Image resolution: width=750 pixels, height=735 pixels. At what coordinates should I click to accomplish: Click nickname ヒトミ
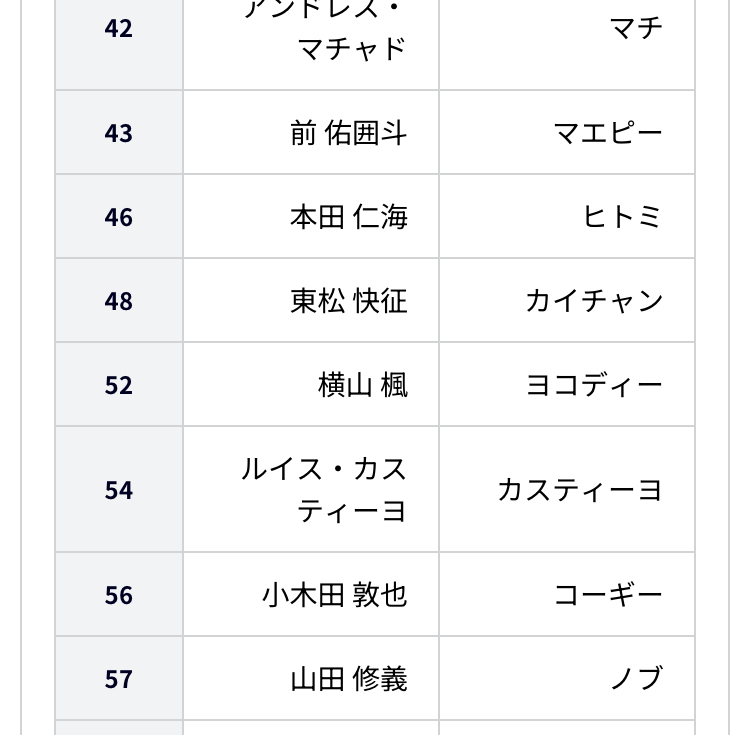pos(623,217)
